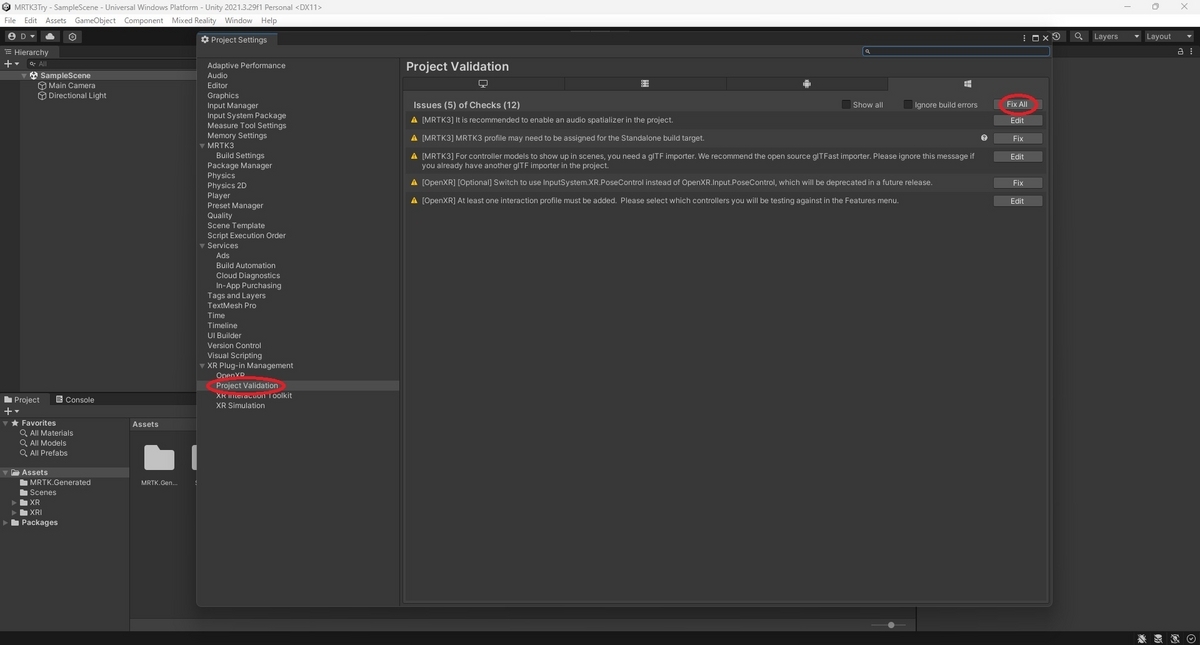Expand the XRI folder in Assets

click(x=15, y=513)
